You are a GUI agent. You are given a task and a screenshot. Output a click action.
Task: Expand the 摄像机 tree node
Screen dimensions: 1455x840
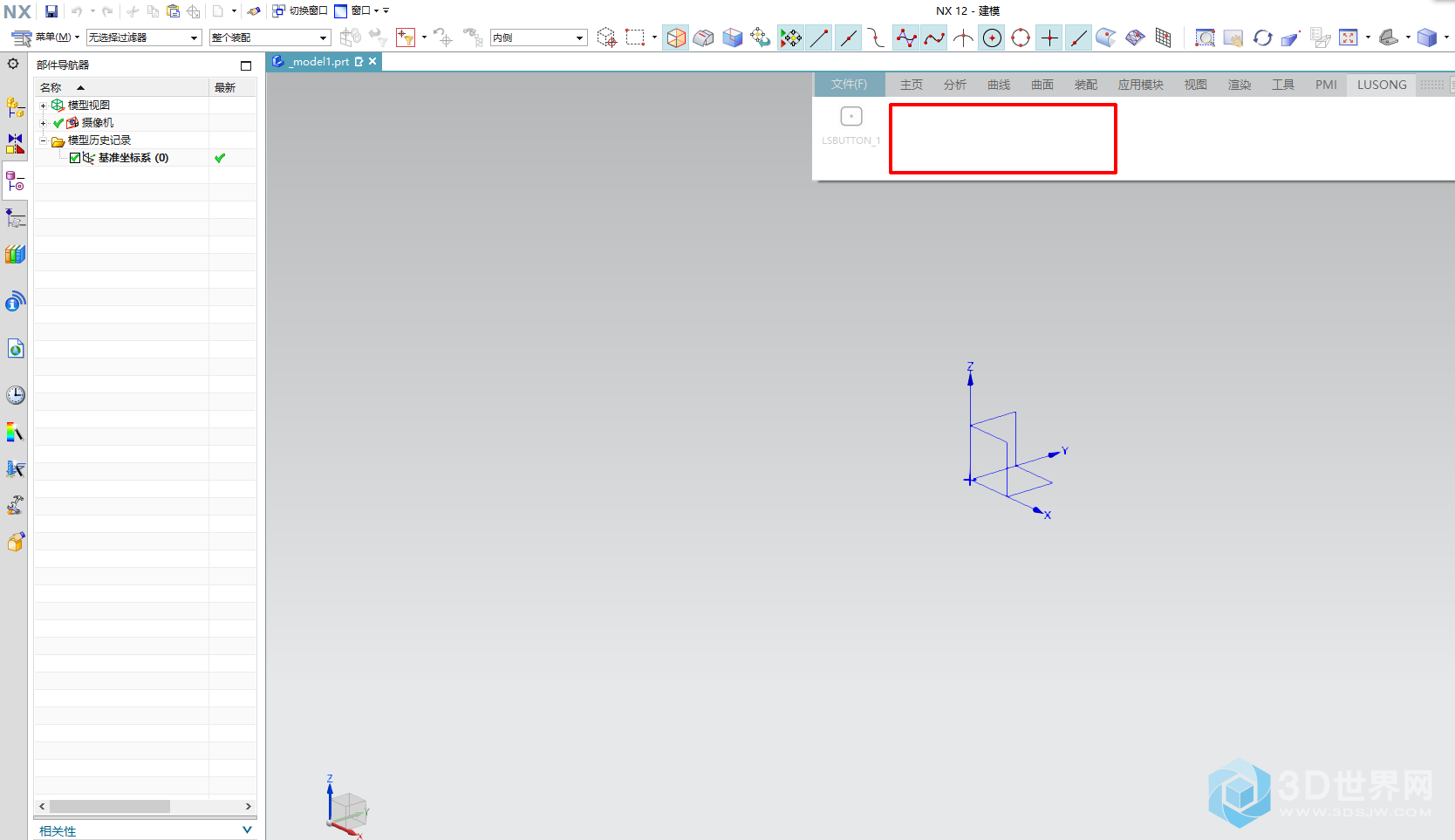(43, 123)
